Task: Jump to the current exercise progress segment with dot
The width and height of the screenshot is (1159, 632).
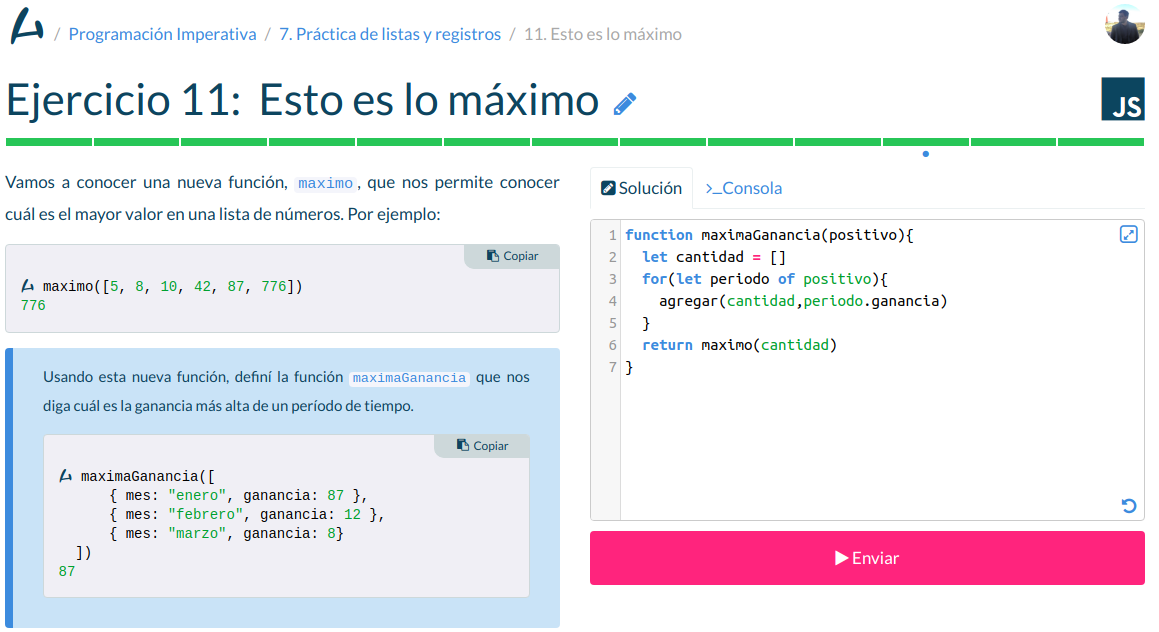Action: pos(925,142)
